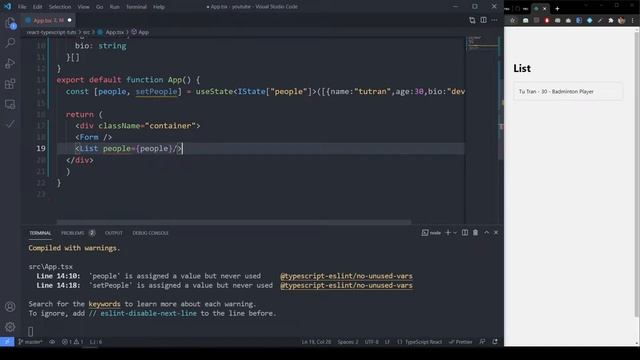The image size is (640, 360).
Task: Open Run and Debug view
Action: tap(10, 63)
